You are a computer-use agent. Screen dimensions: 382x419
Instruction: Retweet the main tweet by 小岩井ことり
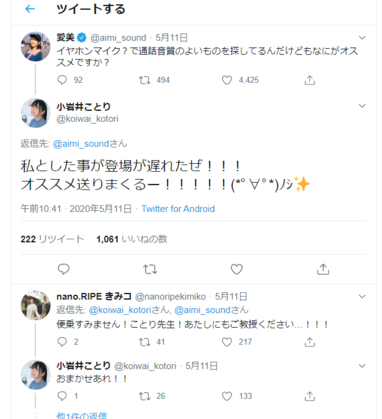pos(150,269)
